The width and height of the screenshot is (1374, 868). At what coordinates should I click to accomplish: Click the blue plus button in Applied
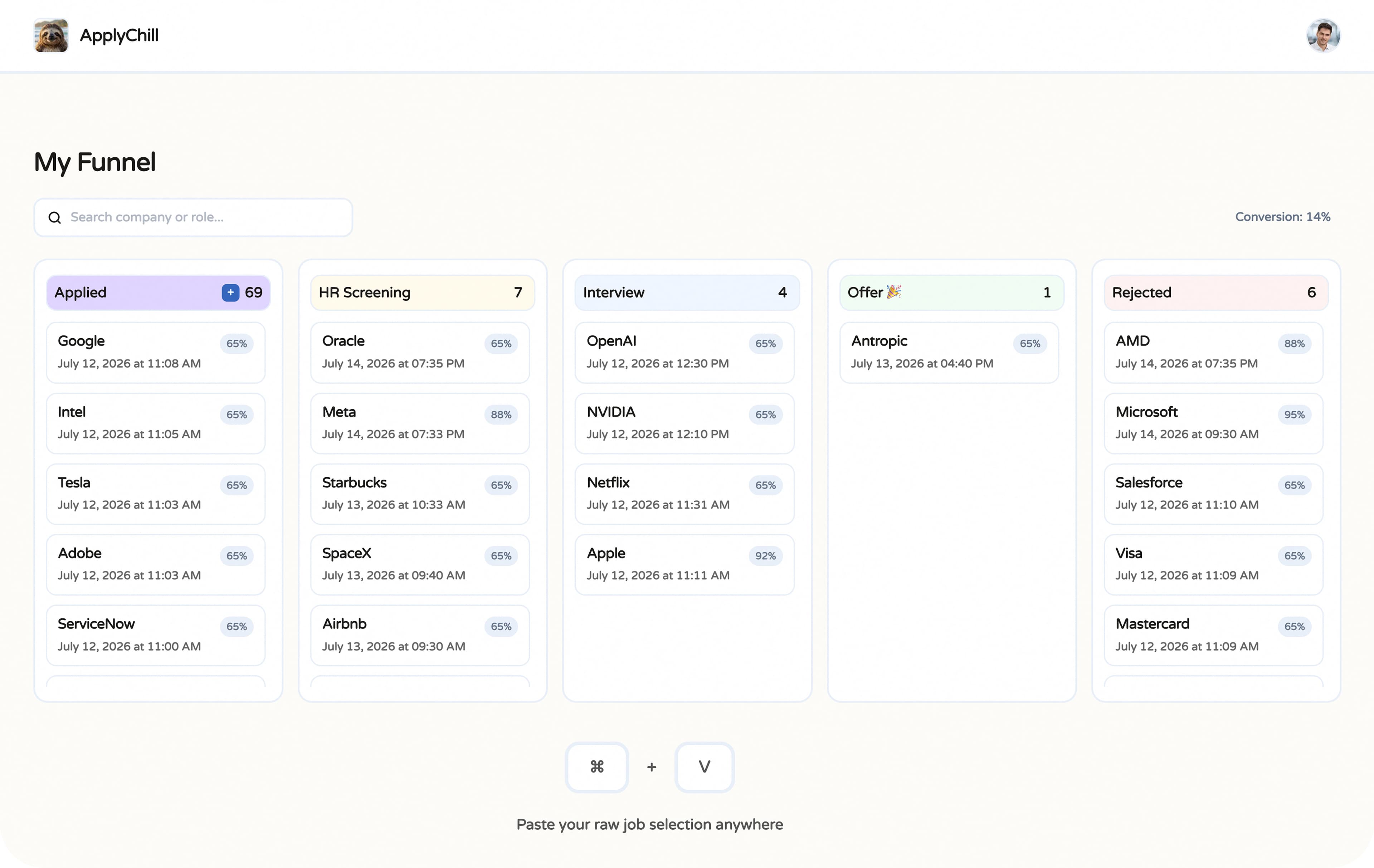coord(230,293)
